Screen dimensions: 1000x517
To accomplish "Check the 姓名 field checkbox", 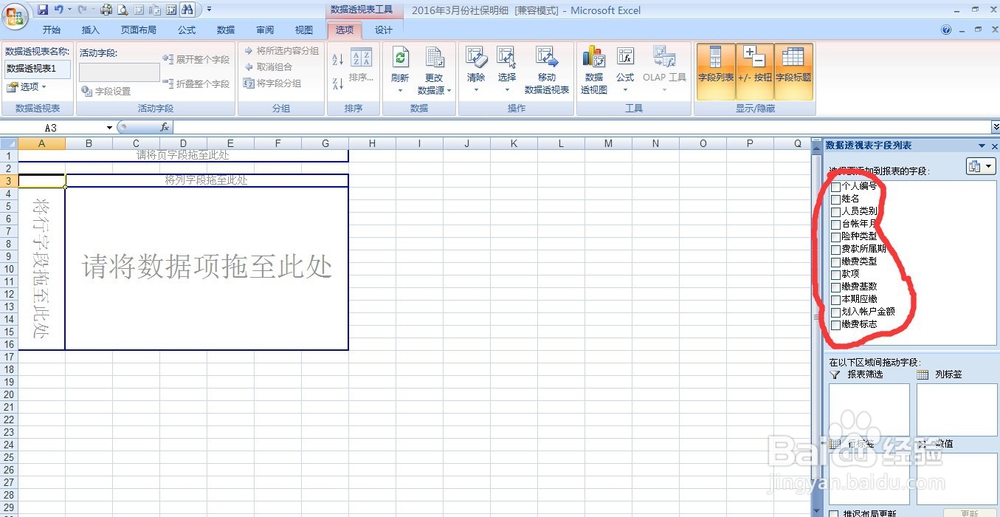I will point(835,199).
